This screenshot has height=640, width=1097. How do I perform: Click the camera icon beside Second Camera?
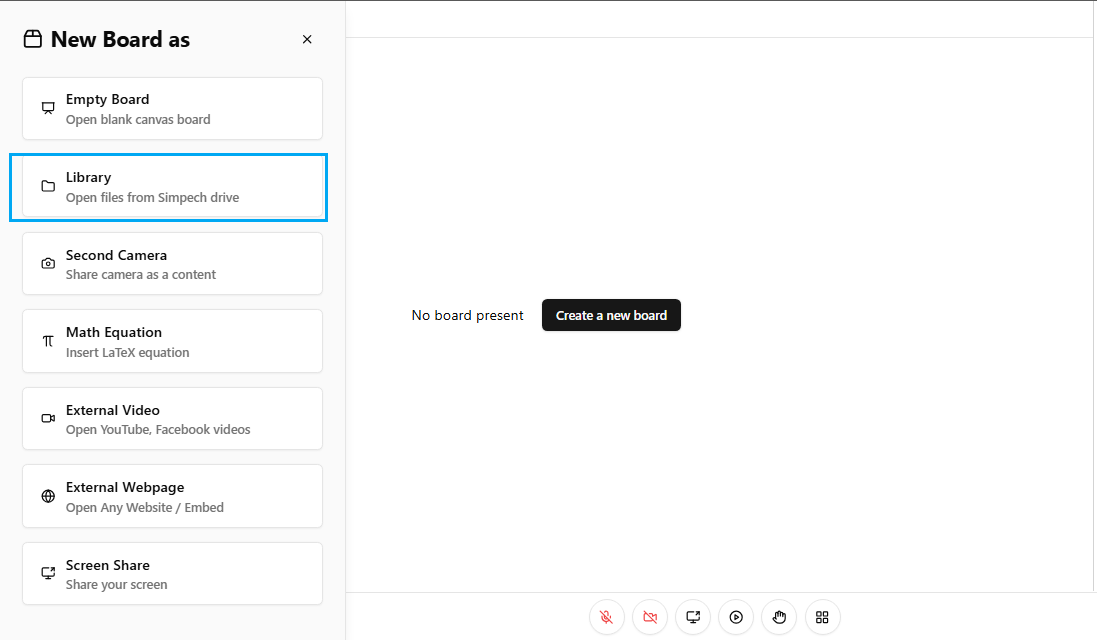48,264
